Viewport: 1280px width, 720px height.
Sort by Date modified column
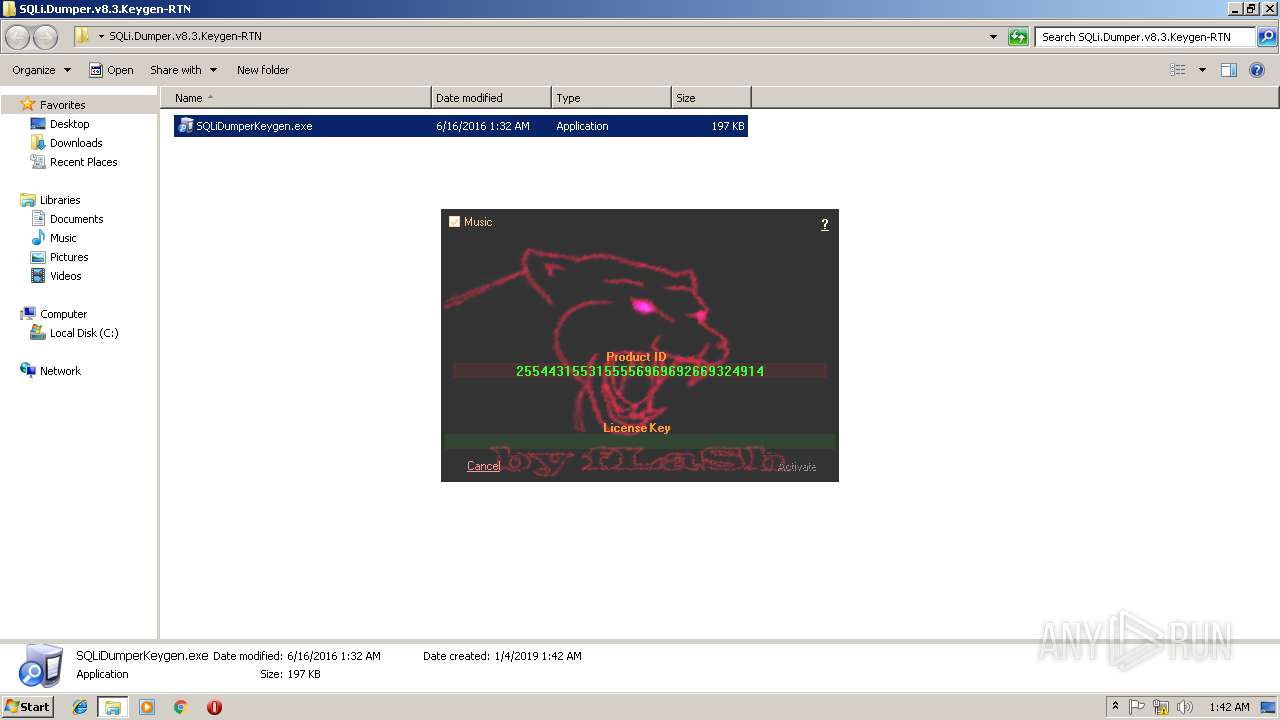click(491, 98)
